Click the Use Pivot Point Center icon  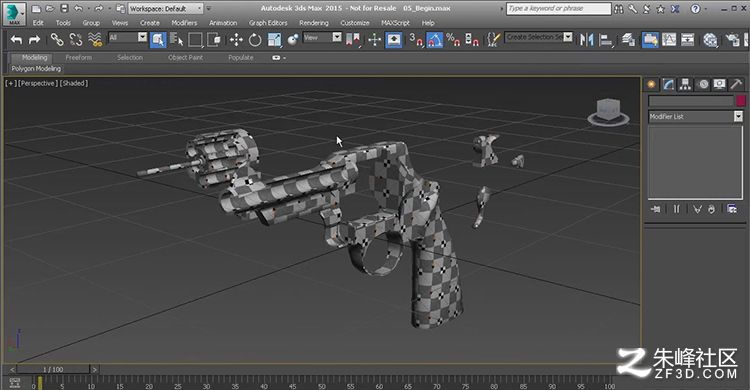pyautogui.click(x=353, y=40)
